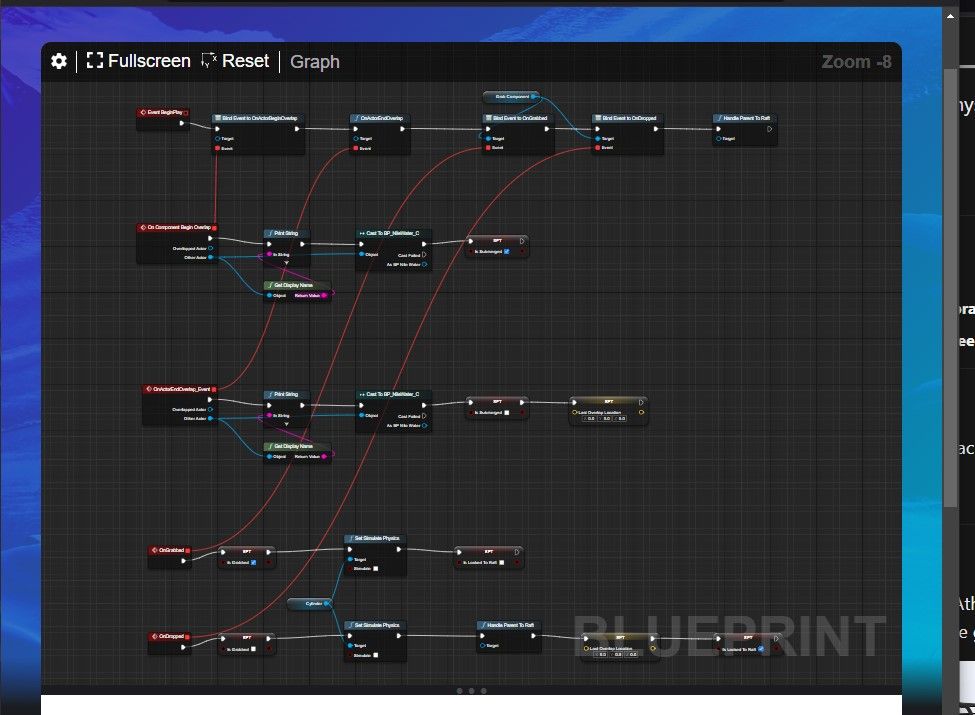Check Is Submerged in the end-overlap SET node
The width and height of the screenshot is (975, 715).
(x=507, y=413)
